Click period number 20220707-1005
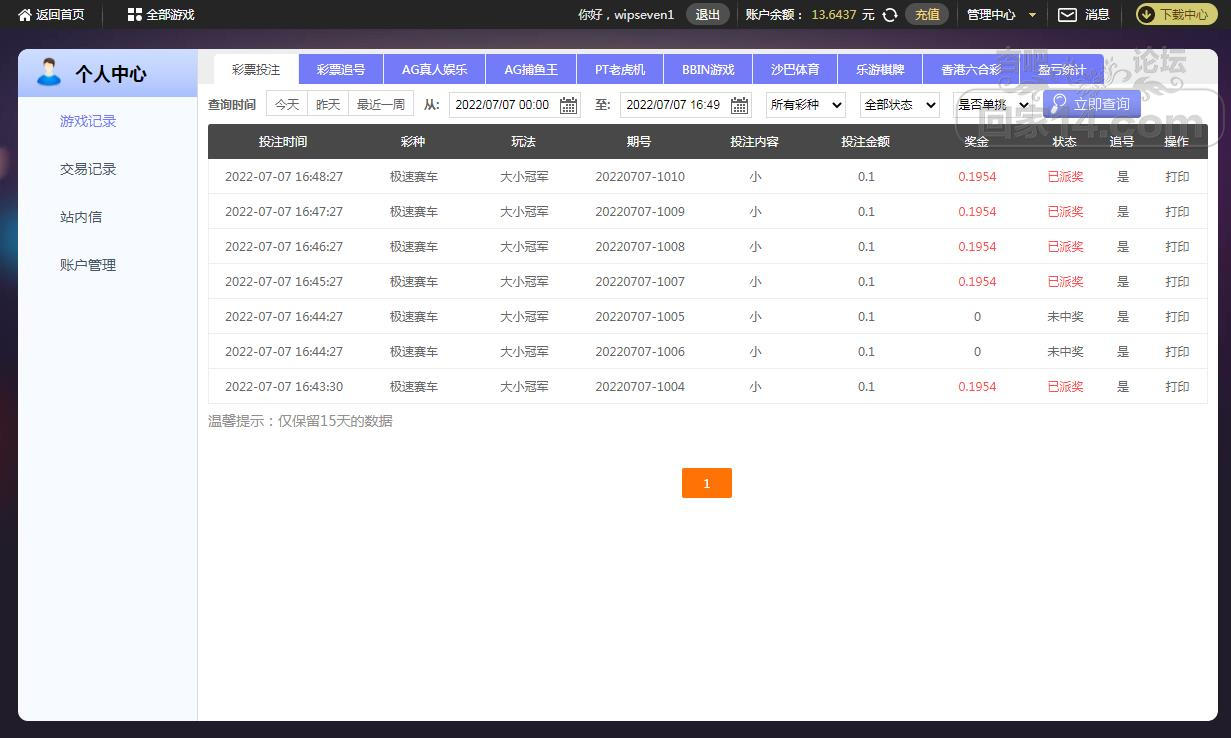The height and width of the screenshot is (738, 1231). coord(640,317)
